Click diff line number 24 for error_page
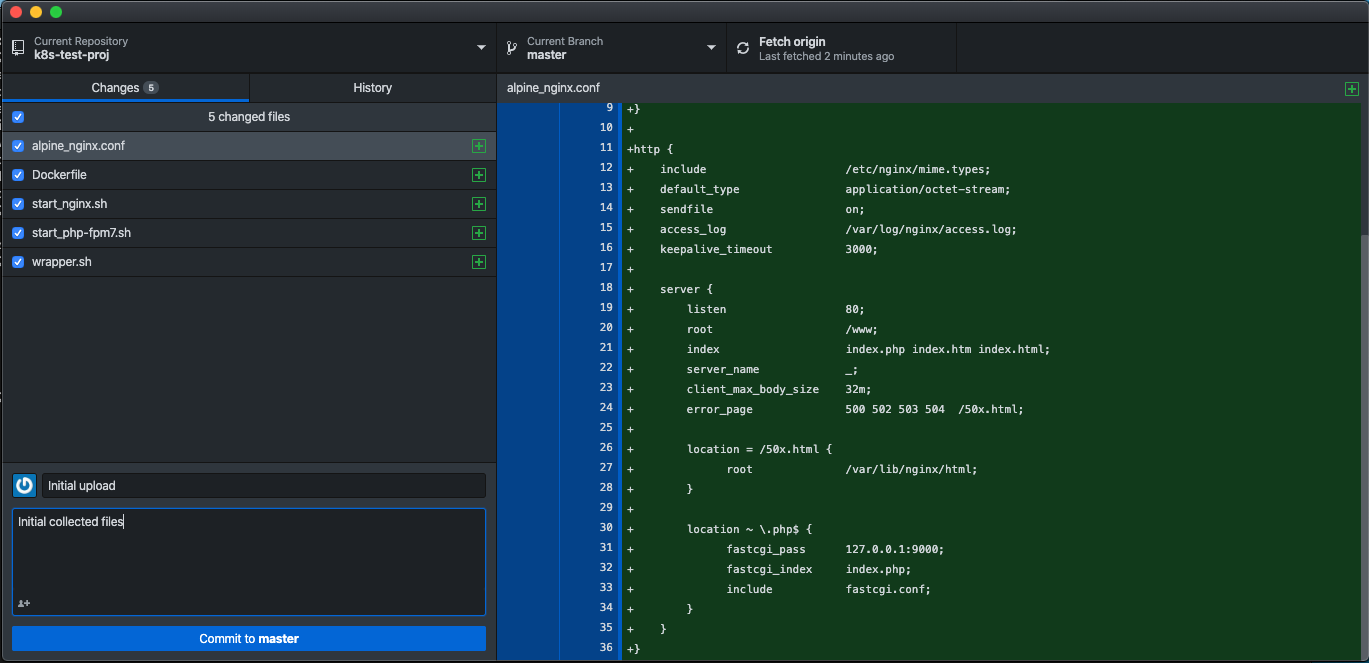 (606, 407)
